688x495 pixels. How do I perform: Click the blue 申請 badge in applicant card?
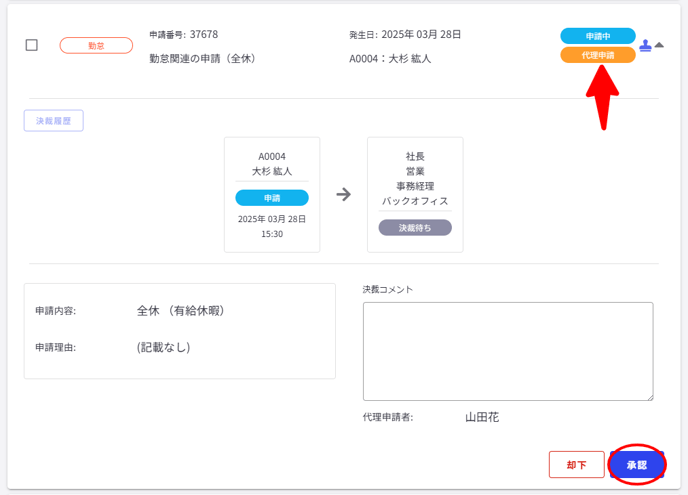click(272, 198)
